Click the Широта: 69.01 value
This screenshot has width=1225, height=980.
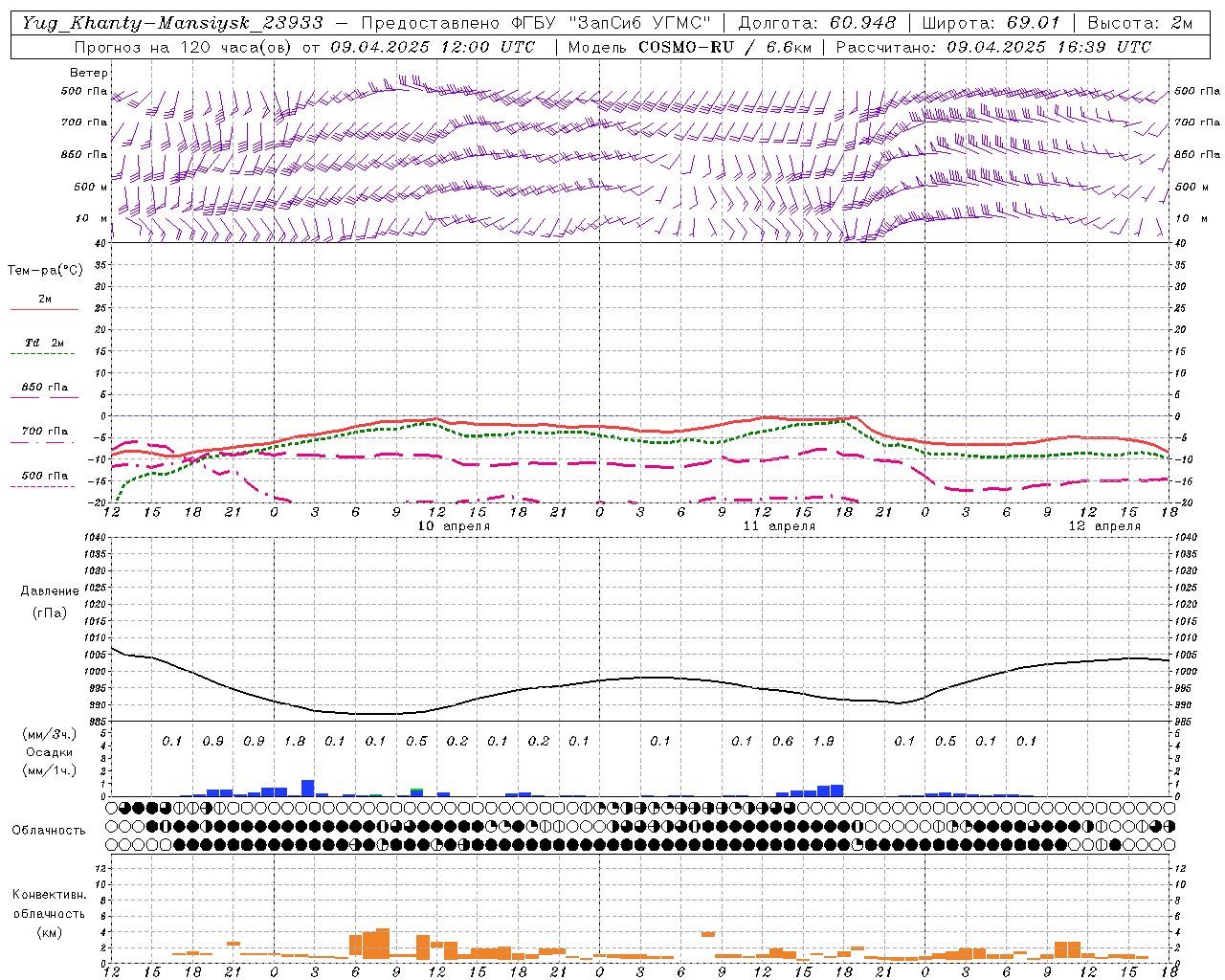tap(991, 23)
